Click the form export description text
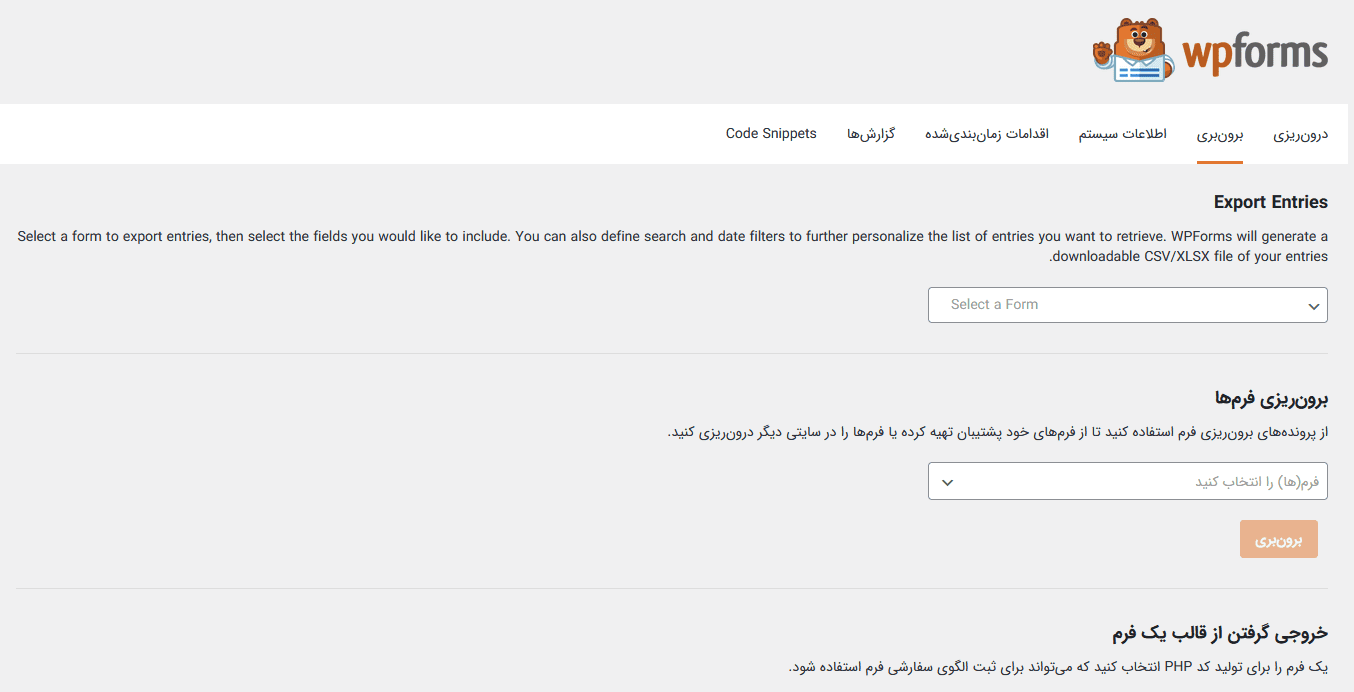Viewport: 1354px width, 692px height. coord(998,432)
